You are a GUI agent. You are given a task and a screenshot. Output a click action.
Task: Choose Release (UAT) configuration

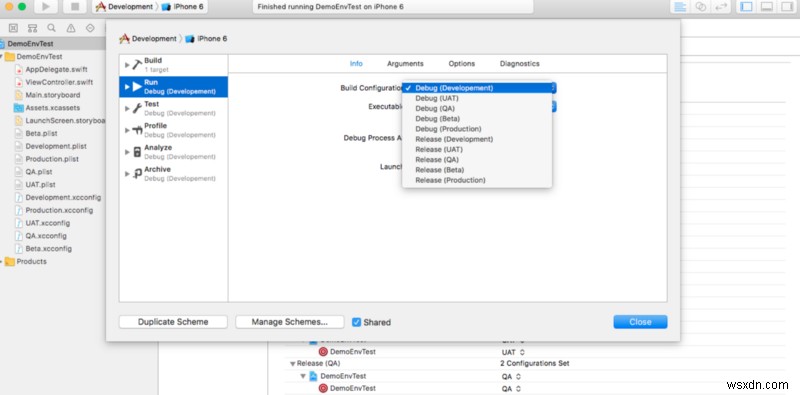pyautogui.click(x=477, y=149)
